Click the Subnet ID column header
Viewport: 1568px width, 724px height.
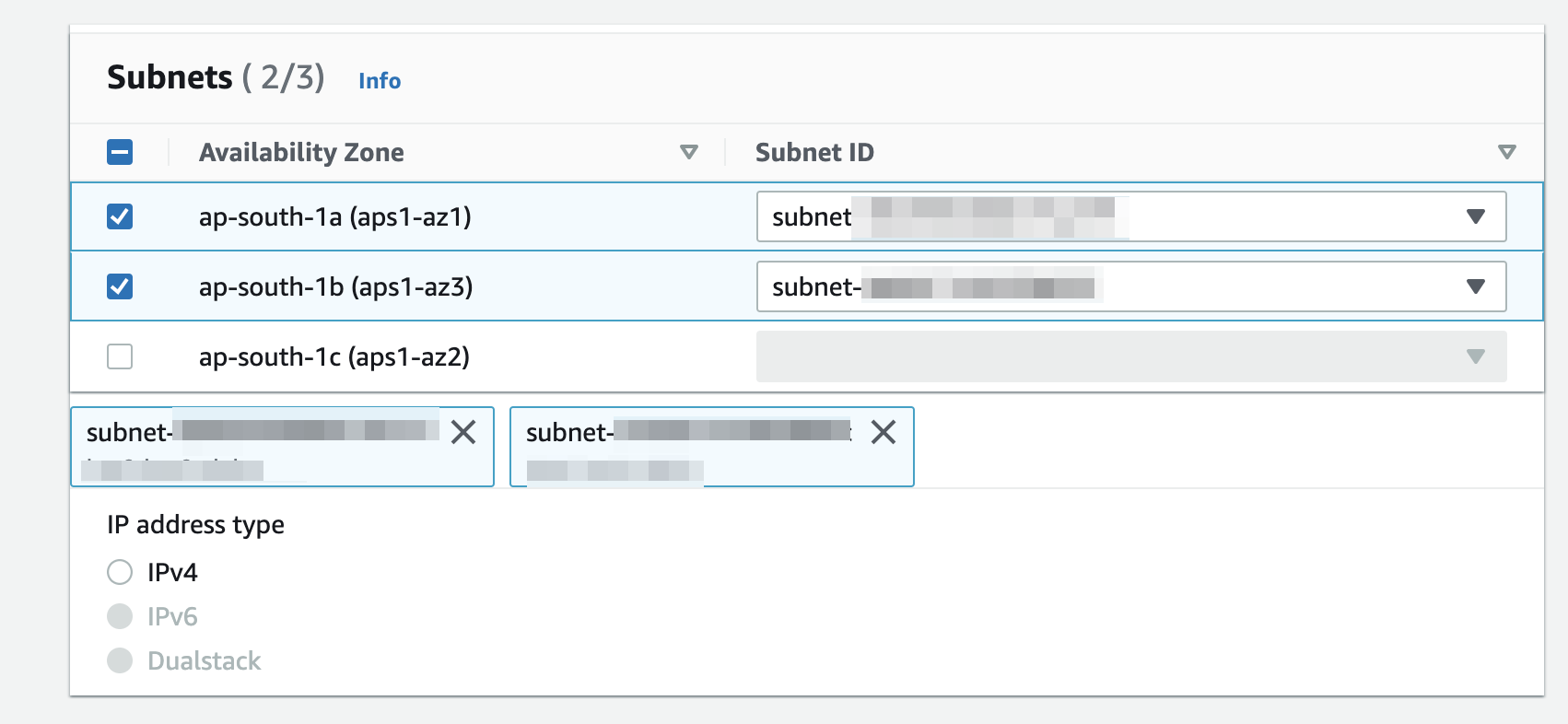tap(814, 152)
